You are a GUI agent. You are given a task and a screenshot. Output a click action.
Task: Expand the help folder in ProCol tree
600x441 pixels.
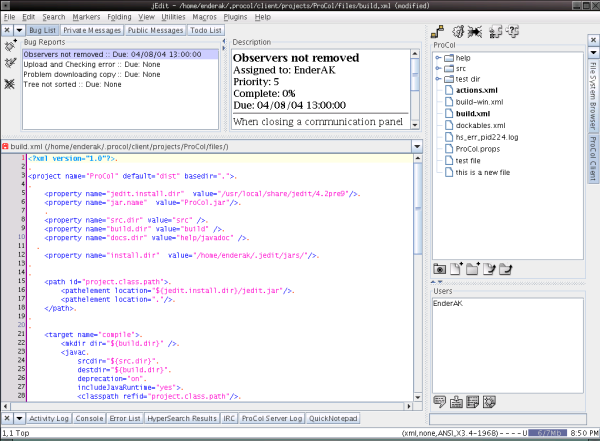(438, 58)
